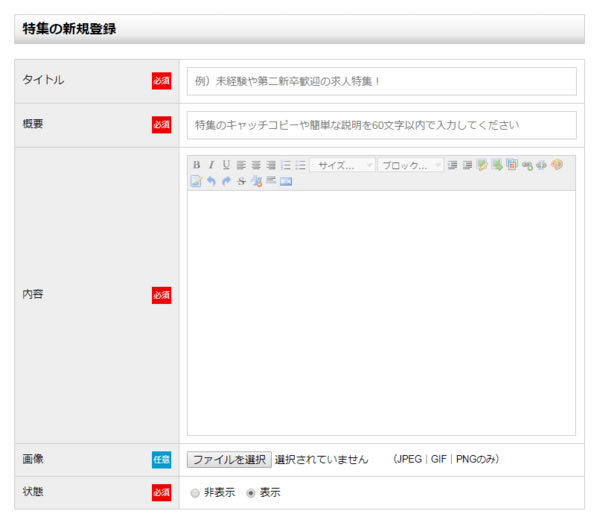Toggle bold formatting in editor

click(196, 165)
